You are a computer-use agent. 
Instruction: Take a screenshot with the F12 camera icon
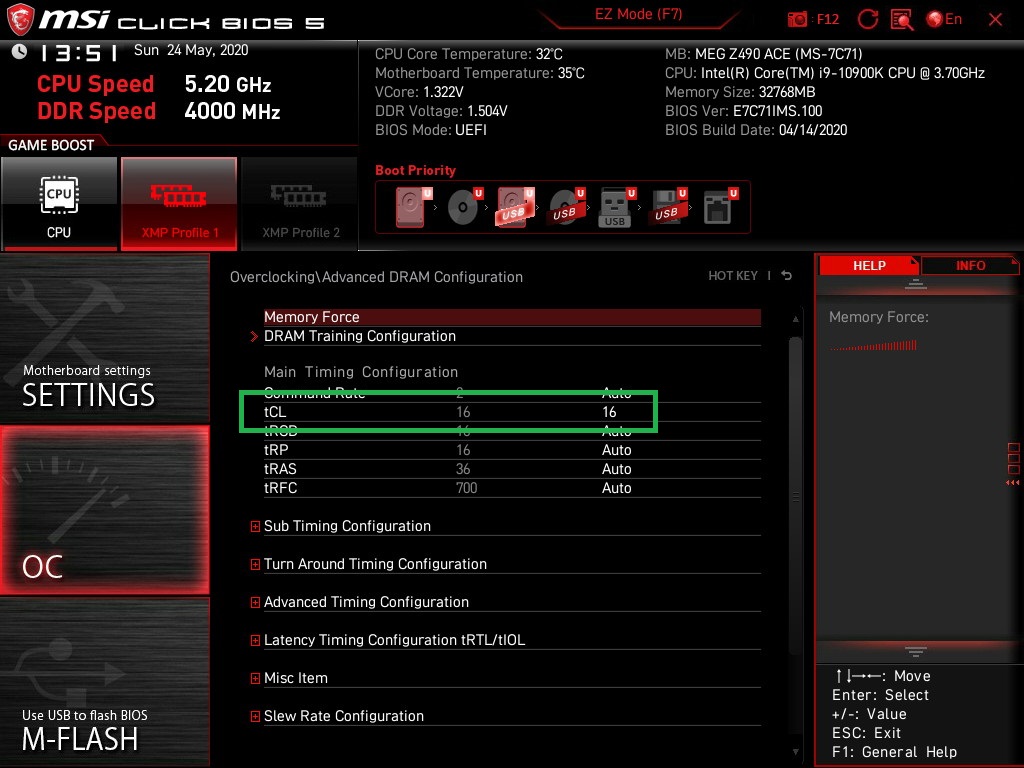(797, 20)
